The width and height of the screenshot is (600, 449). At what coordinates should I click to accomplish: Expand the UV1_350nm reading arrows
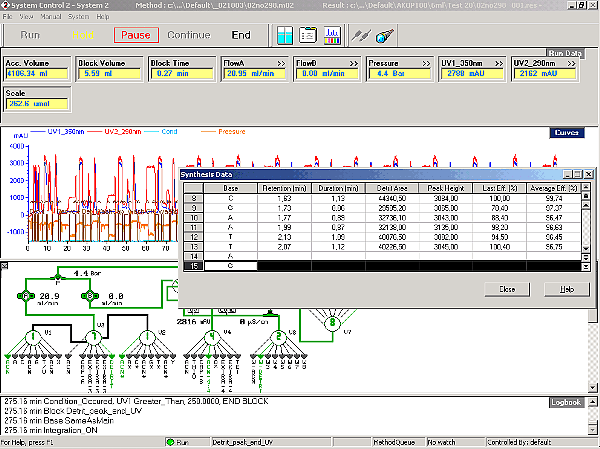[x=498, y=62]
